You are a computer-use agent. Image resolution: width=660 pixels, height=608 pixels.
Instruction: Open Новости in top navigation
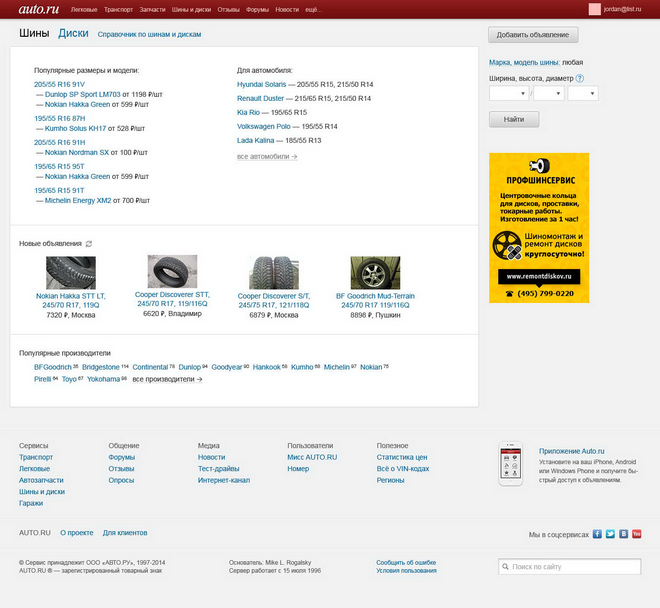pyautogui.click(x=287, y=10)
